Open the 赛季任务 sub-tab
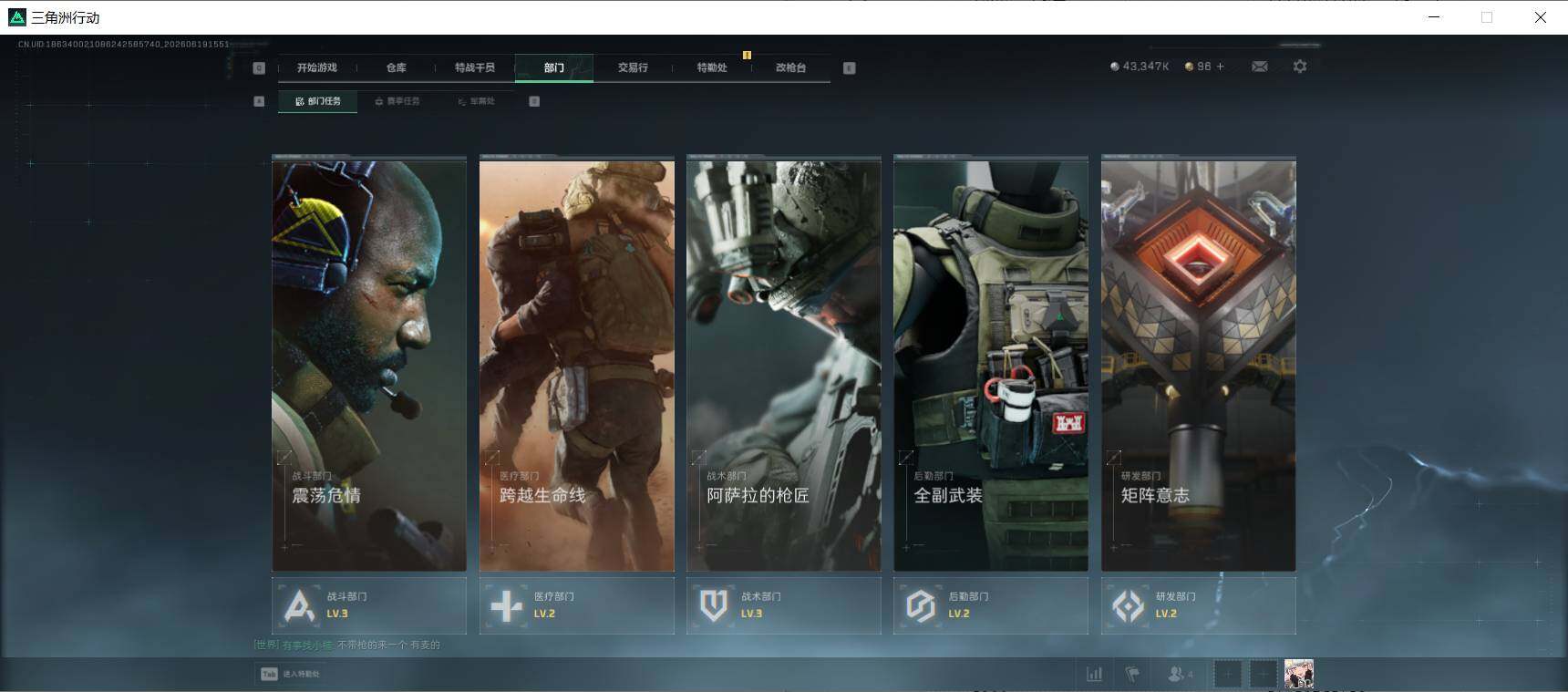 397,101
